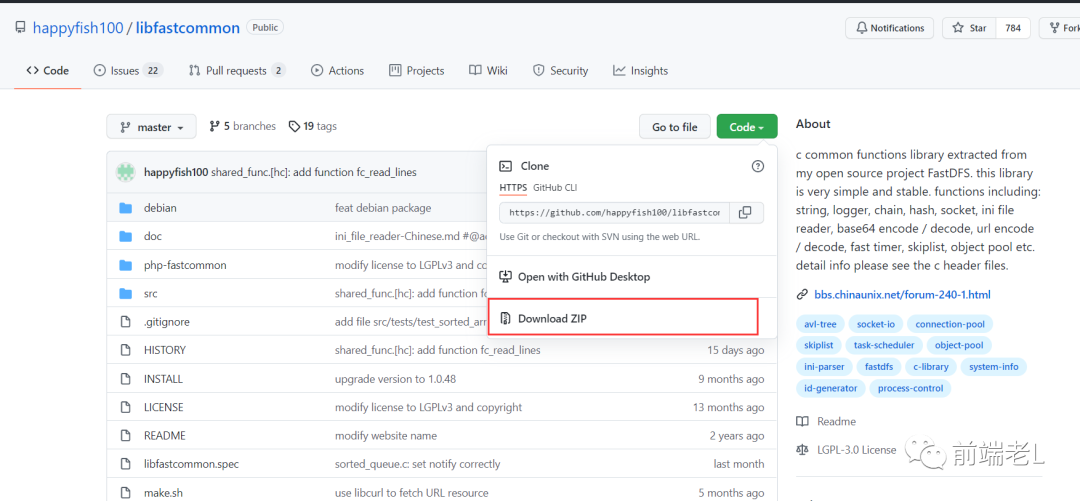This screenshot has width=1080, height=501.
Task: Open the php-fastcommon folder
Action: point(185,265)
